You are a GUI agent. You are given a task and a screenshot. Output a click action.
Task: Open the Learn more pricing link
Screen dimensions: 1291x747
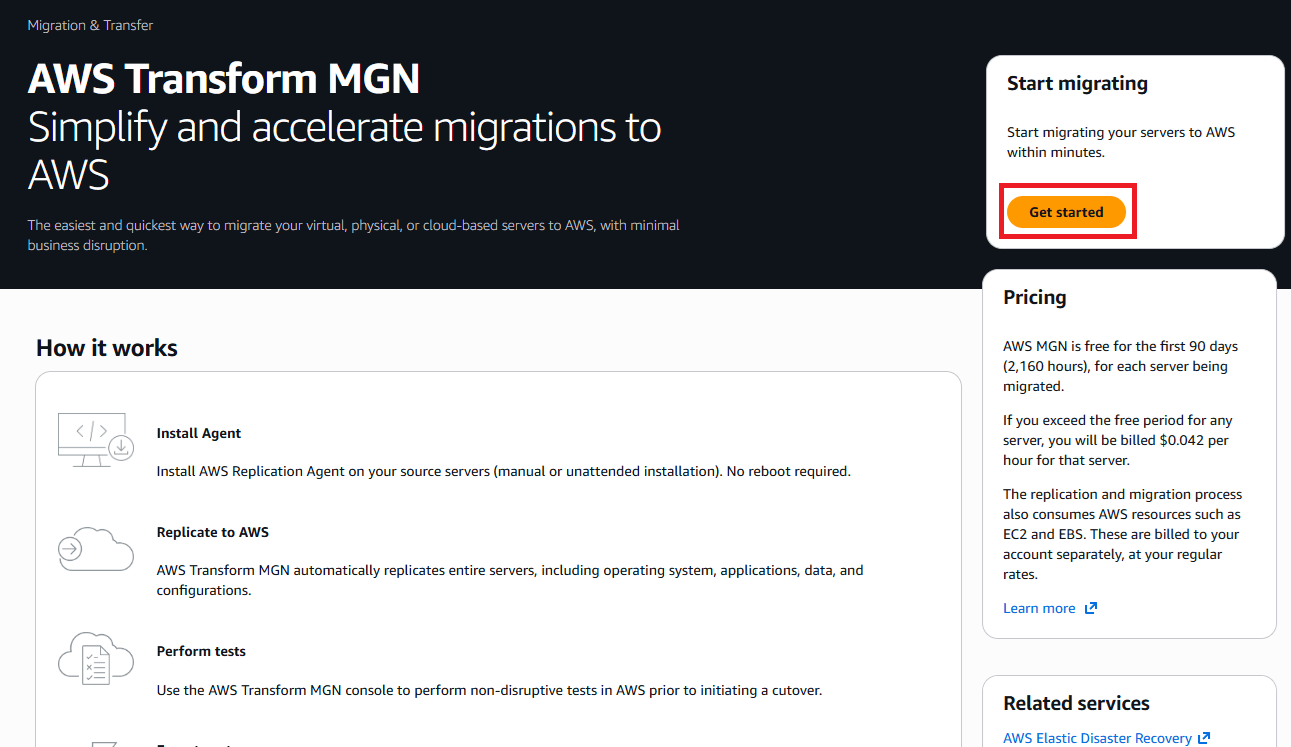(x=1039, y=608)
